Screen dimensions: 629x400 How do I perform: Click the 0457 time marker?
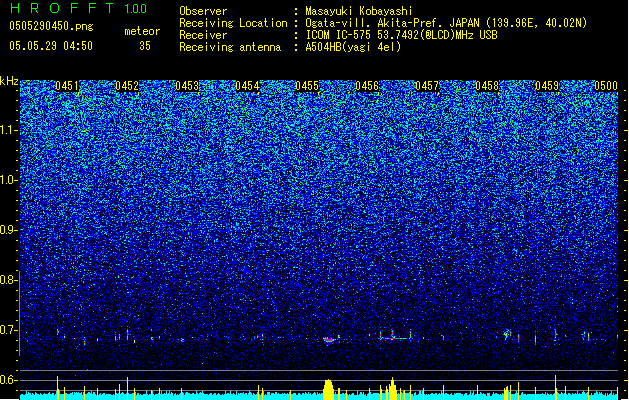pos(427,86)
